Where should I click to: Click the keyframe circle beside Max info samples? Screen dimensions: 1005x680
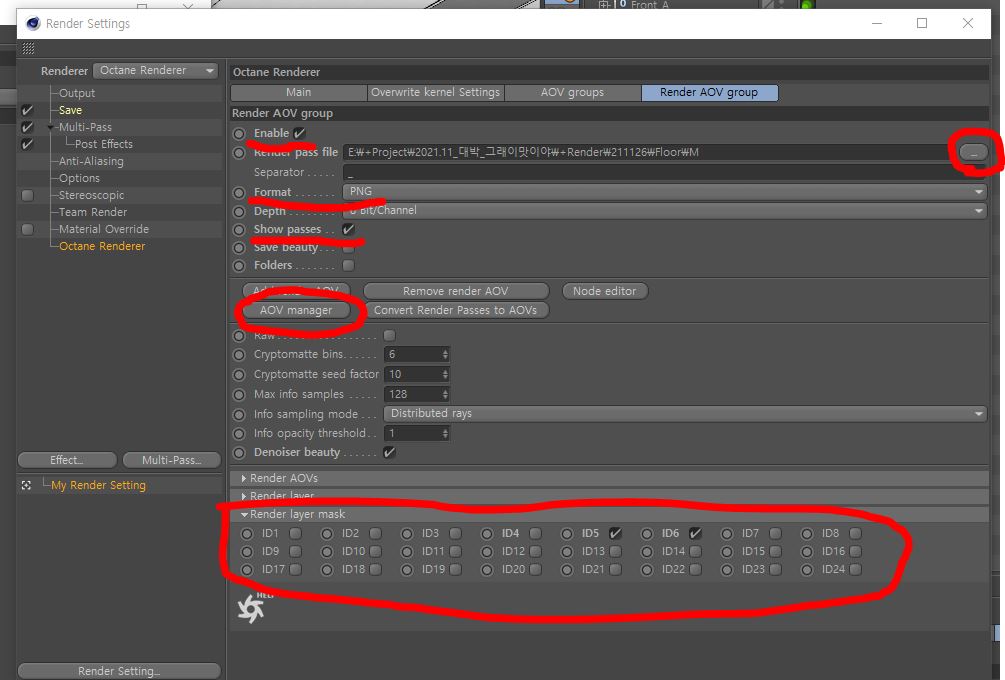[239, 394]
